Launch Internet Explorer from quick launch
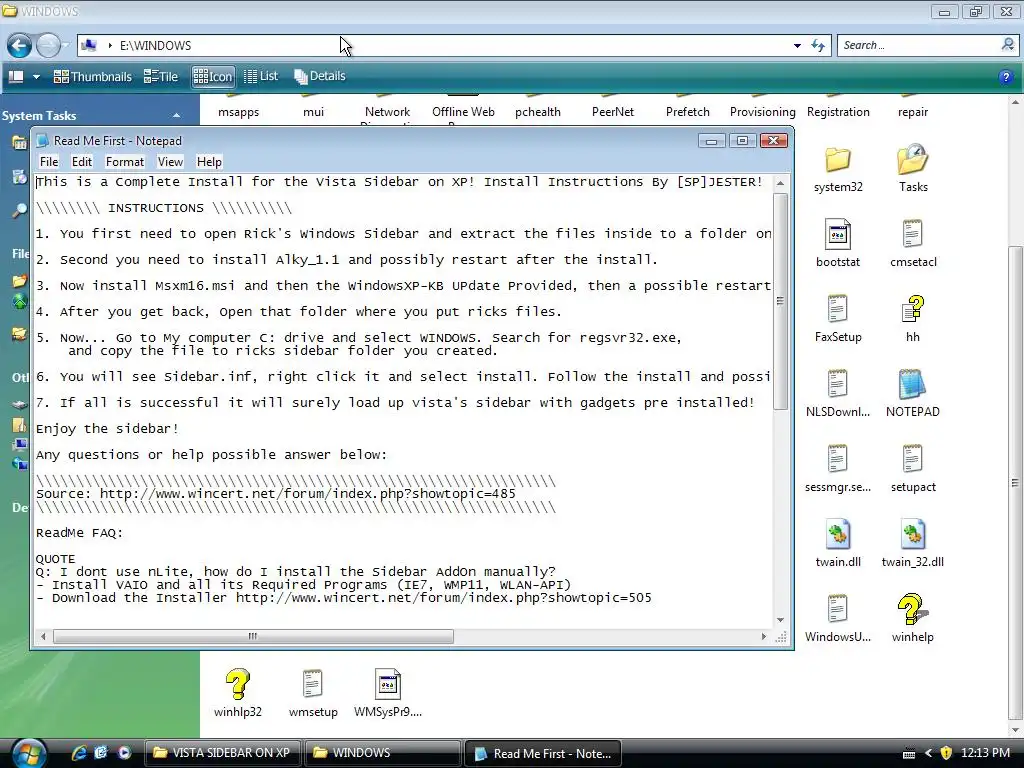The image size is (1024, 768). 79,752
